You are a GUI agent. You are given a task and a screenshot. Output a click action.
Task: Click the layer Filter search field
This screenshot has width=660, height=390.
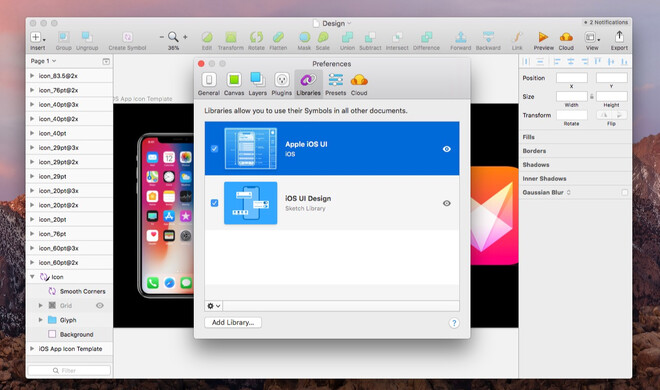69,370
